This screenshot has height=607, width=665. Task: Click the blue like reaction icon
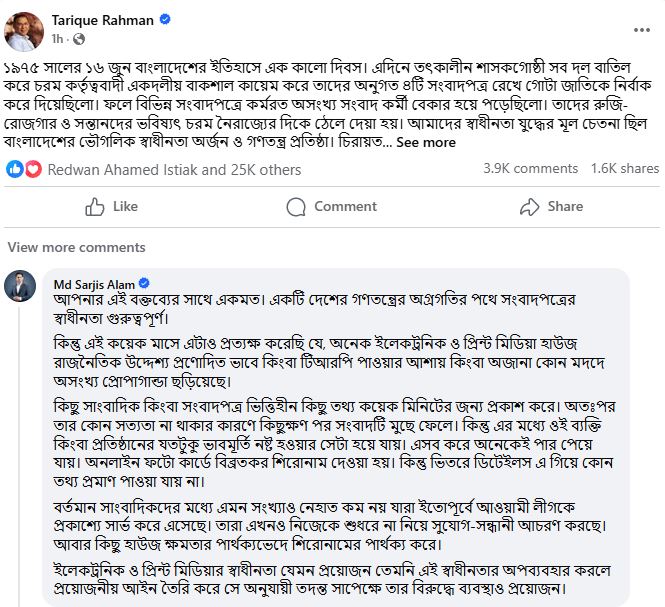coord(14,169)
